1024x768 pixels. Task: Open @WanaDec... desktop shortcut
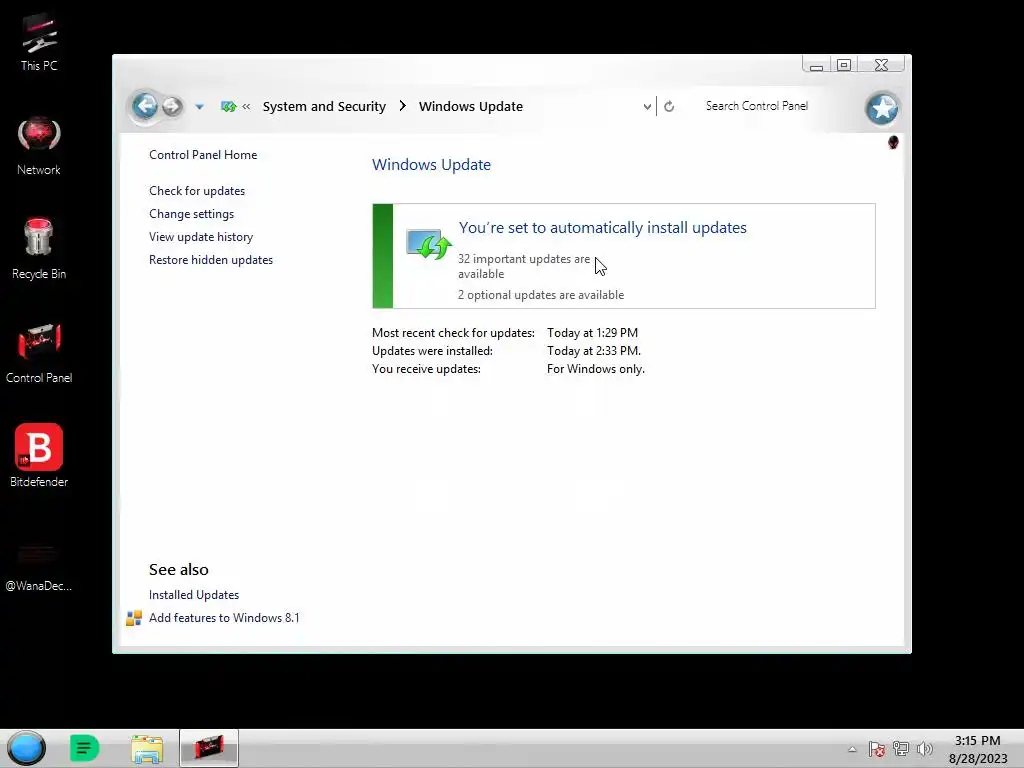[39, 567]
